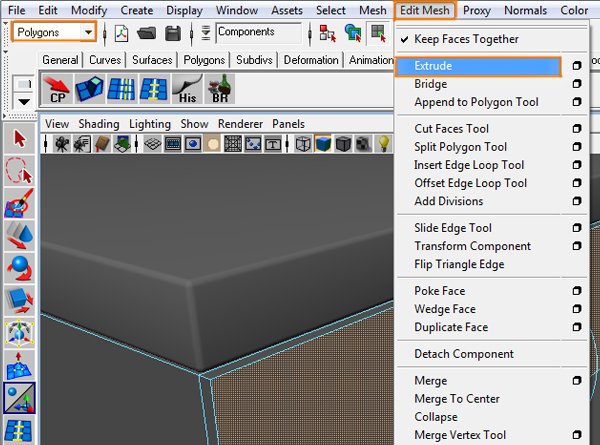600x445 pixels.
Task: Activate the Move tool with cone icon
Action: pyautogui.click(x=19, y=235)
